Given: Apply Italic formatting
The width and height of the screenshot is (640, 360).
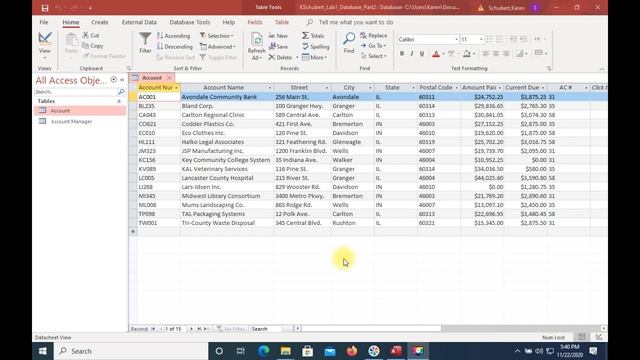Looking at the screenshot, I should (412, 53).
